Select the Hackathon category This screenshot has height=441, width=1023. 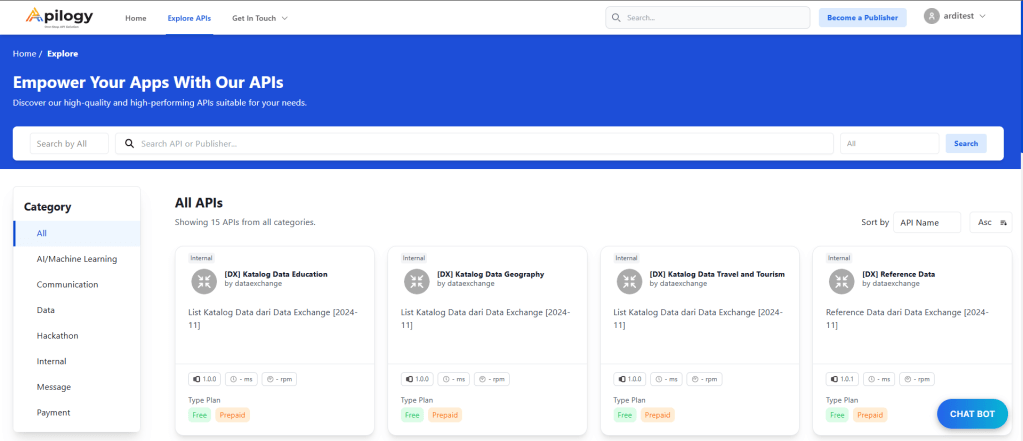(57, 336)
